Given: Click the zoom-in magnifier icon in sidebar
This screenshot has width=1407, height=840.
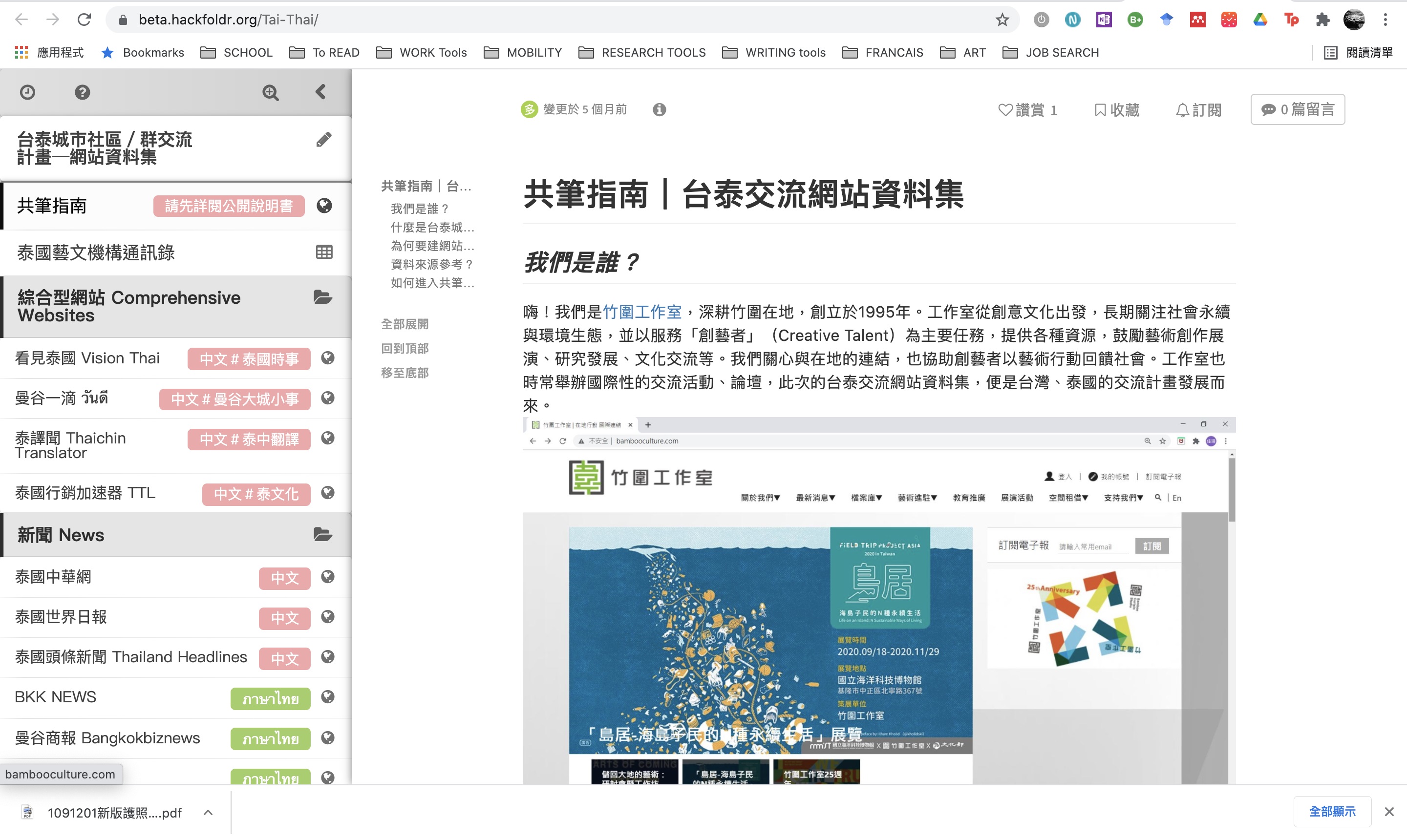Looking at the screenshot, I should click(x=271, y=92).
